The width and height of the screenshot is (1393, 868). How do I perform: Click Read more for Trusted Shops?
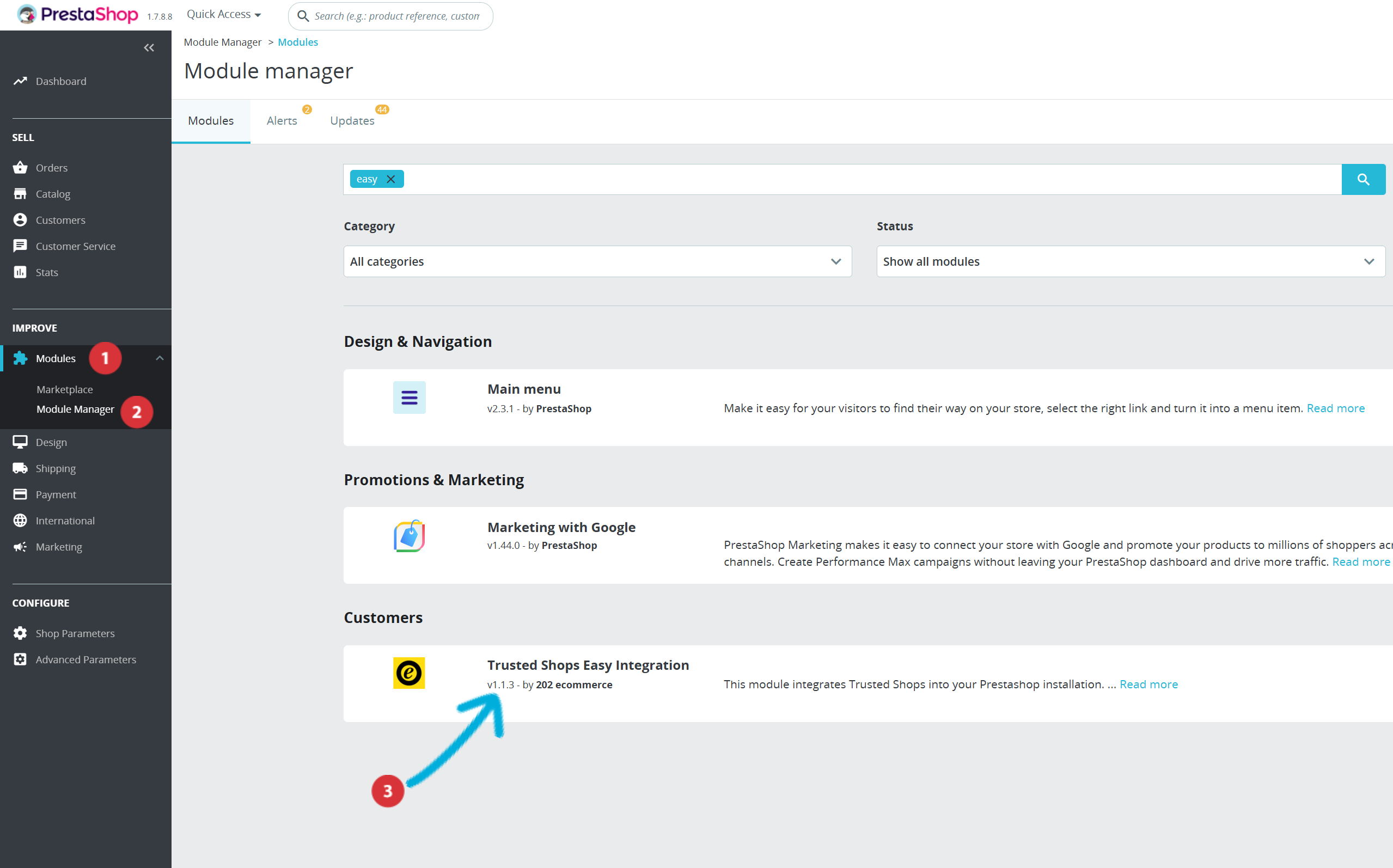pos(1148,684)
